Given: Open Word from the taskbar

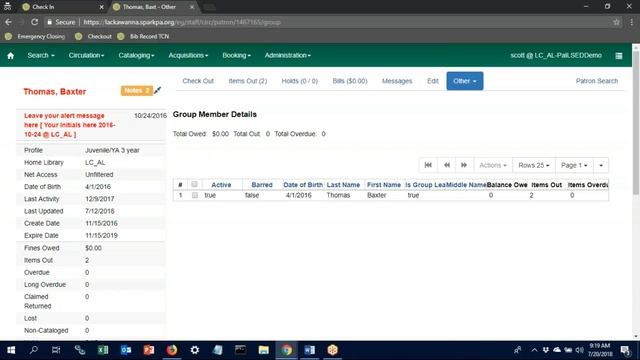Looking at the screenshot, I should [309, 350].
